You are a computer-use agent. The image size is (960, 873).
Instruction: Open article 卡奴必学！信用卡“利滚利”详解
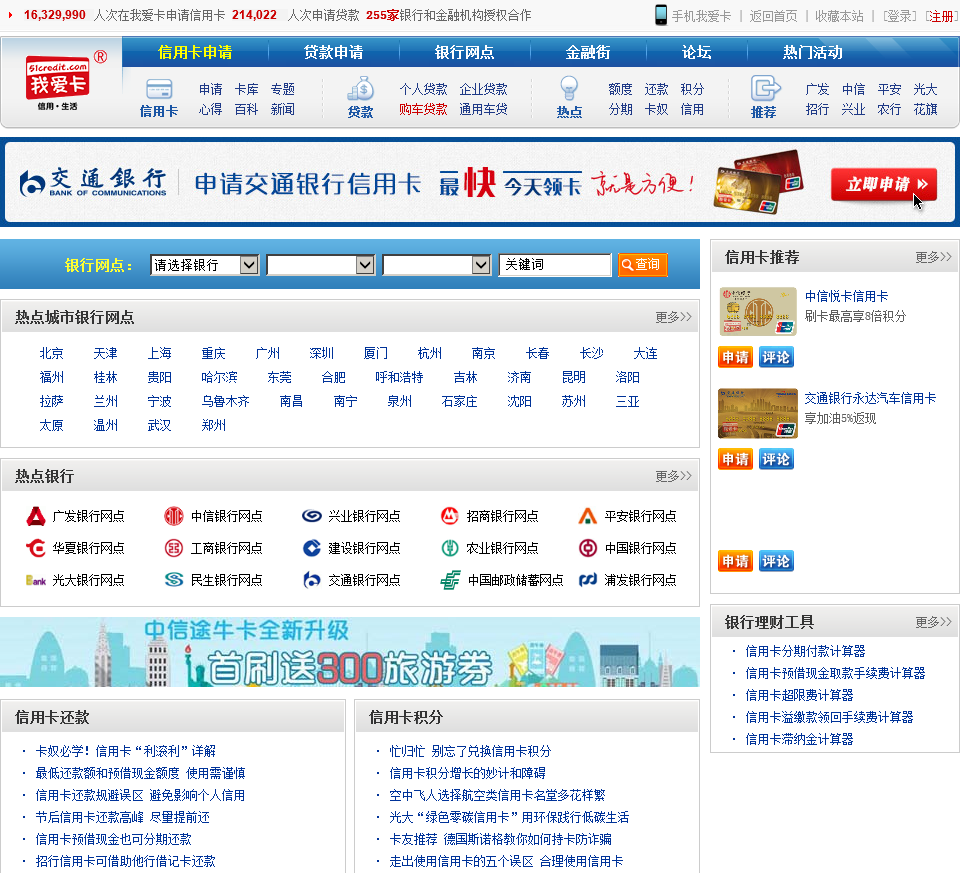click(x=126, y=751)
